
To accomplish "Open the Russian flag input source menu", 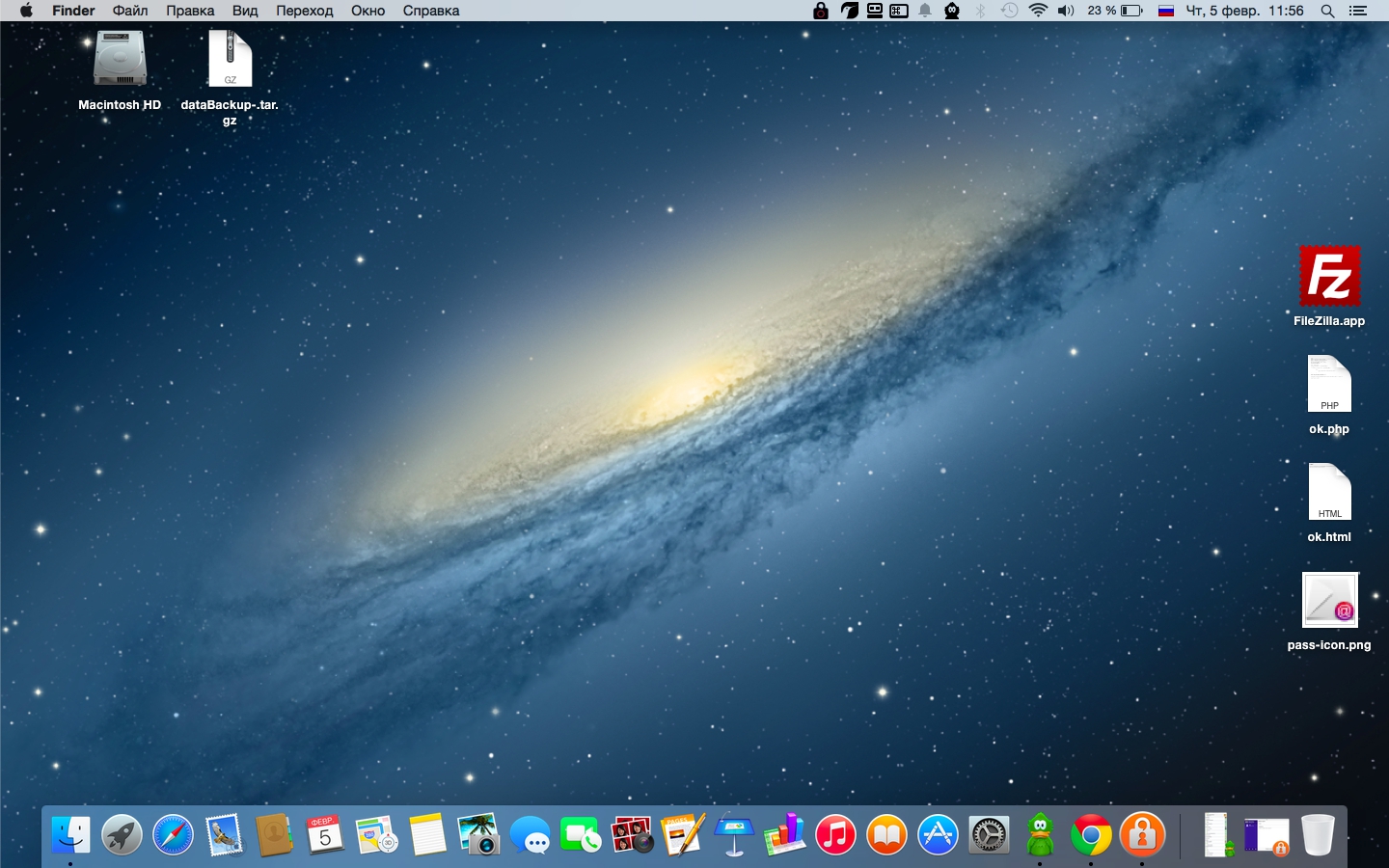I will pos(1165,11).
